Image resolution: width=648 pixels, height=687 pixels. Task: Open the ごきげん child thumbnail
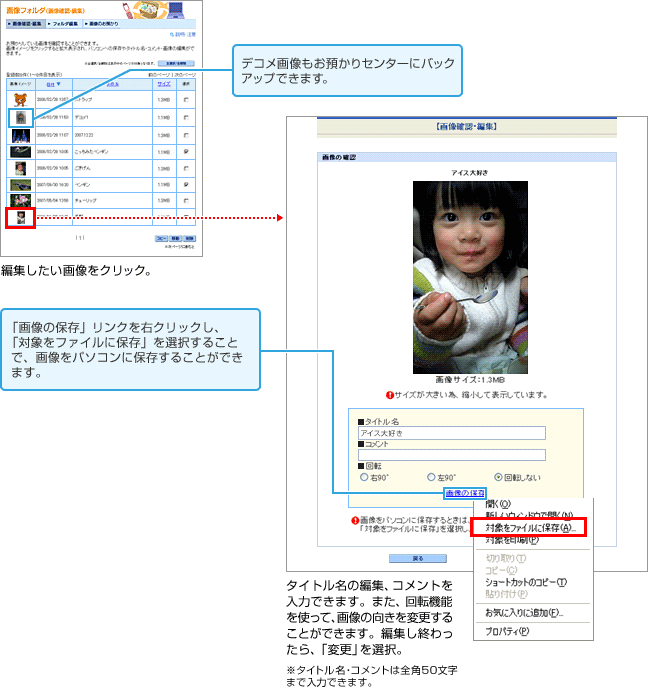pyautogui.click(x=21, y=168)
